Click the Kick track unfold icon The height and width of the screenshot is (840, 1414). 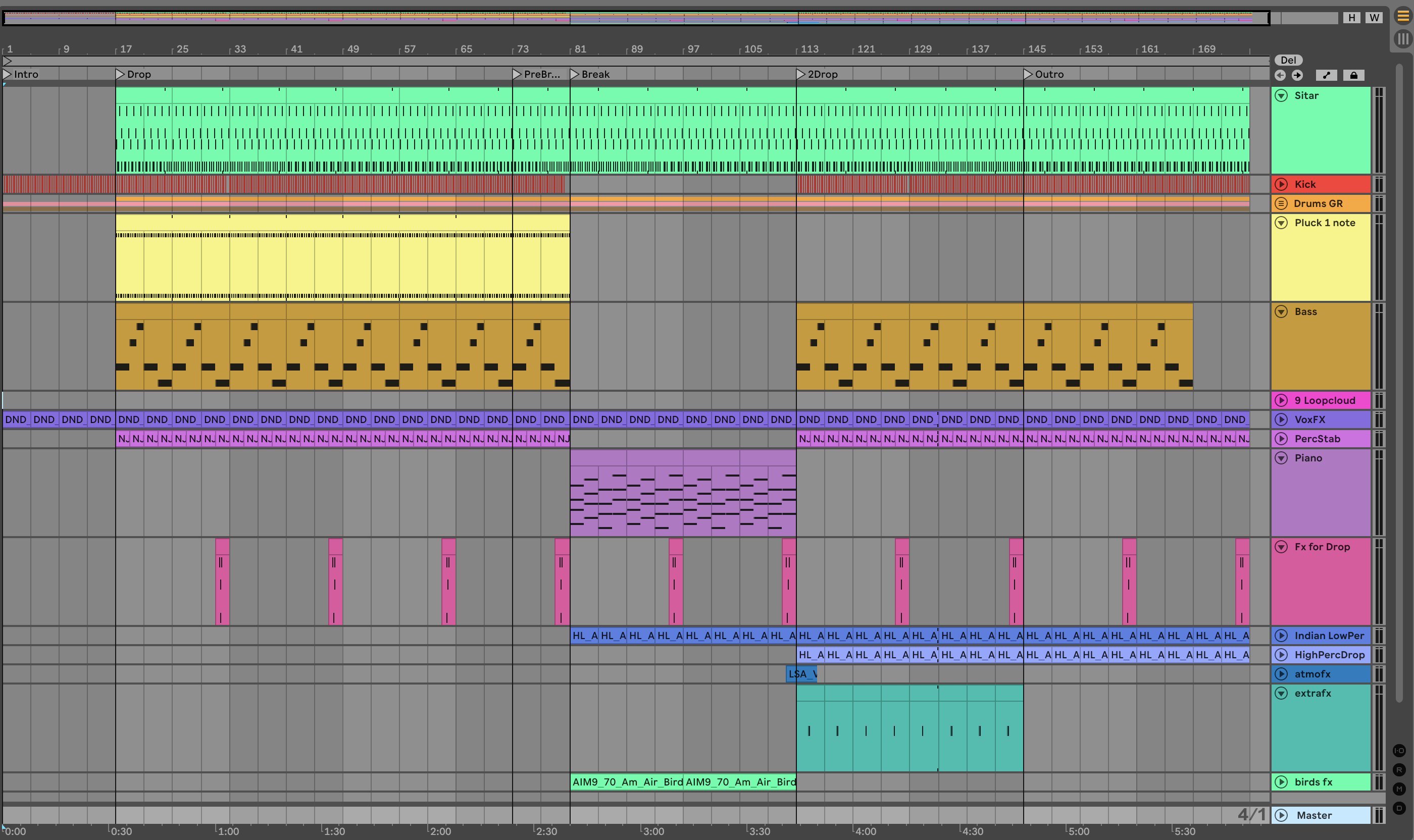click(x=1281, y=184)
